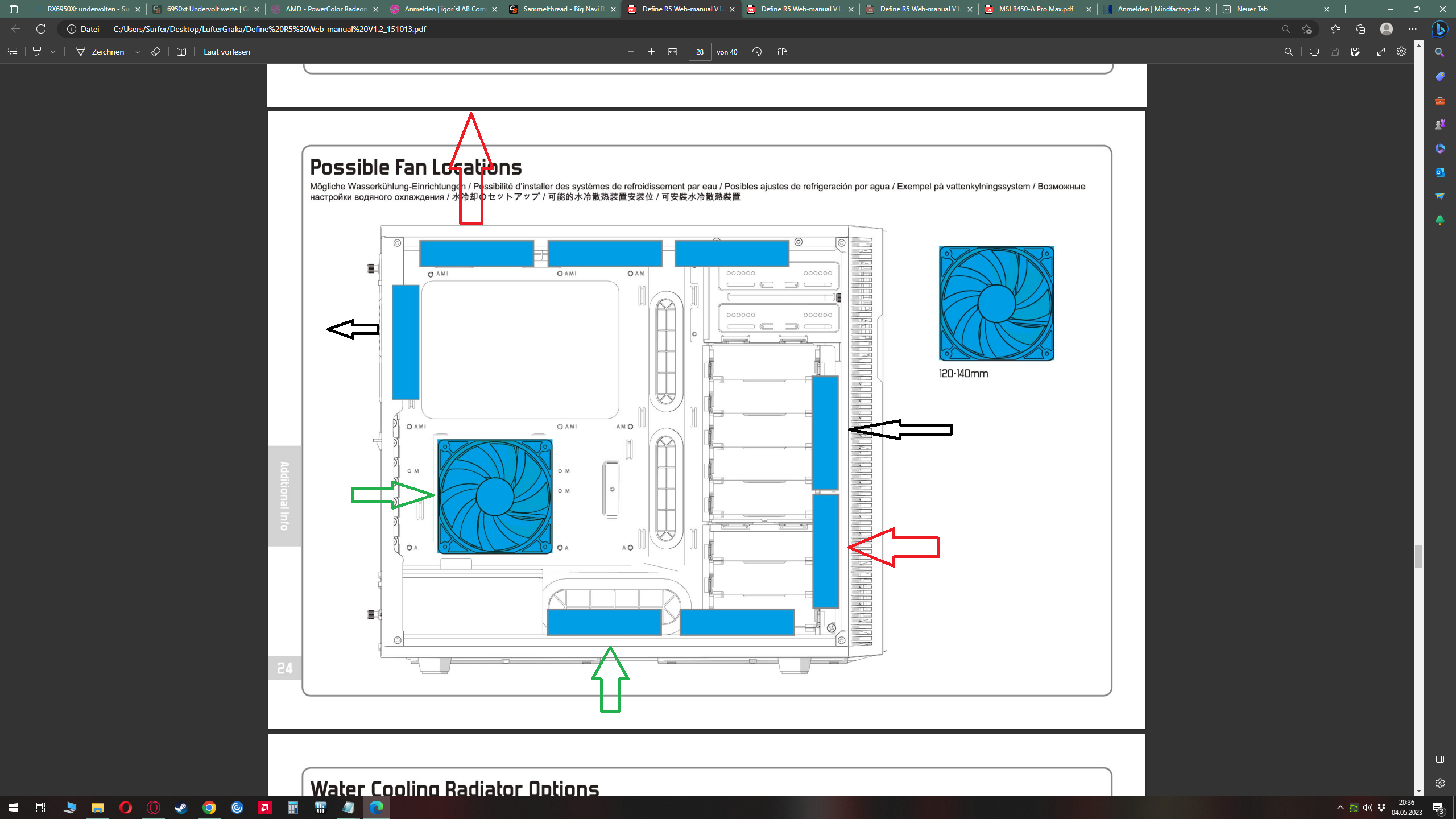Open the PDF table of contents
The width and height of the screenshot is (1456, 819).
point(13,52)
